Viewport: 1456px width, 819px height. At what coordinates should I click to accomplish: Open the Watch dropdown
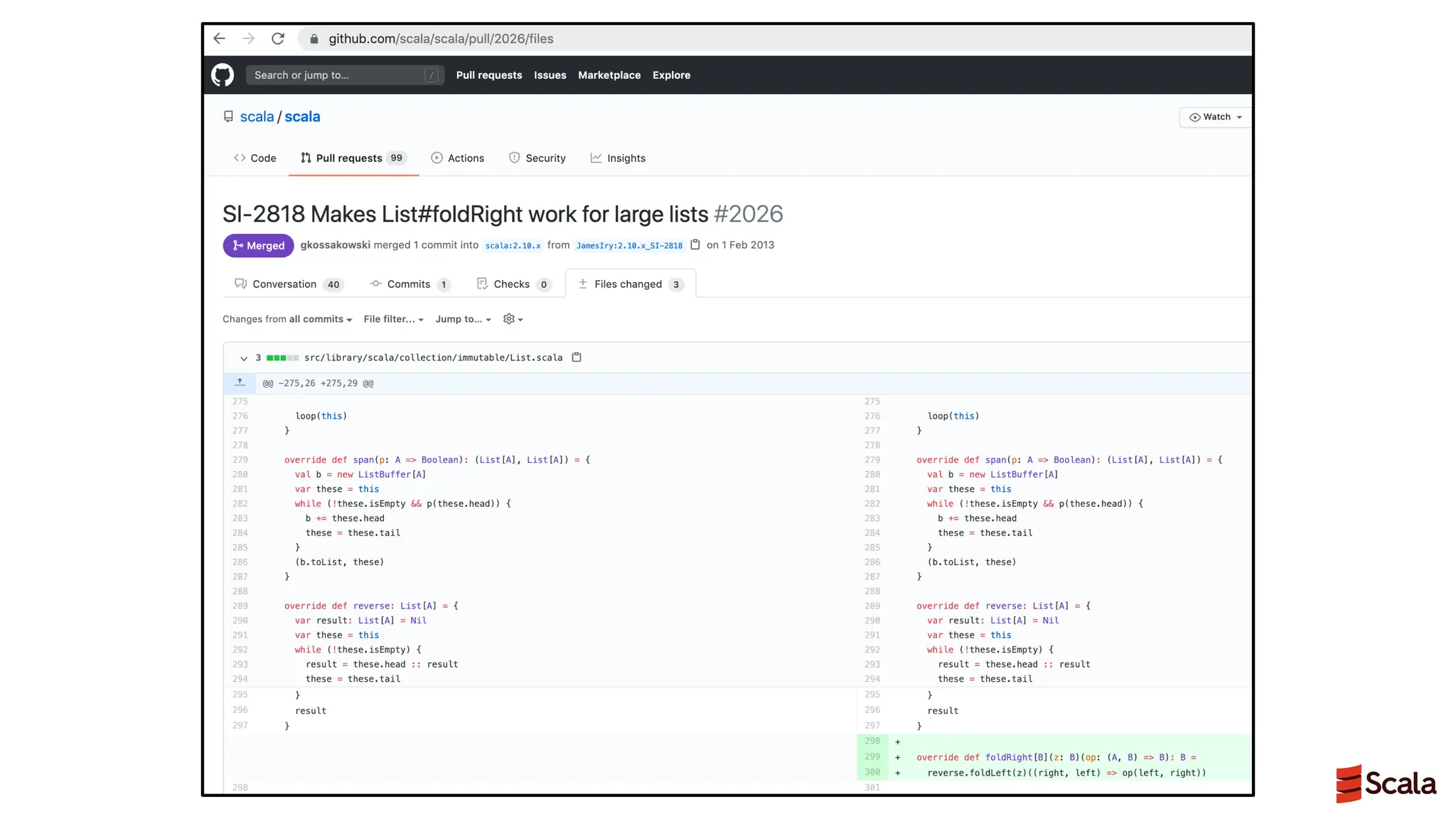coord(1215,117)
